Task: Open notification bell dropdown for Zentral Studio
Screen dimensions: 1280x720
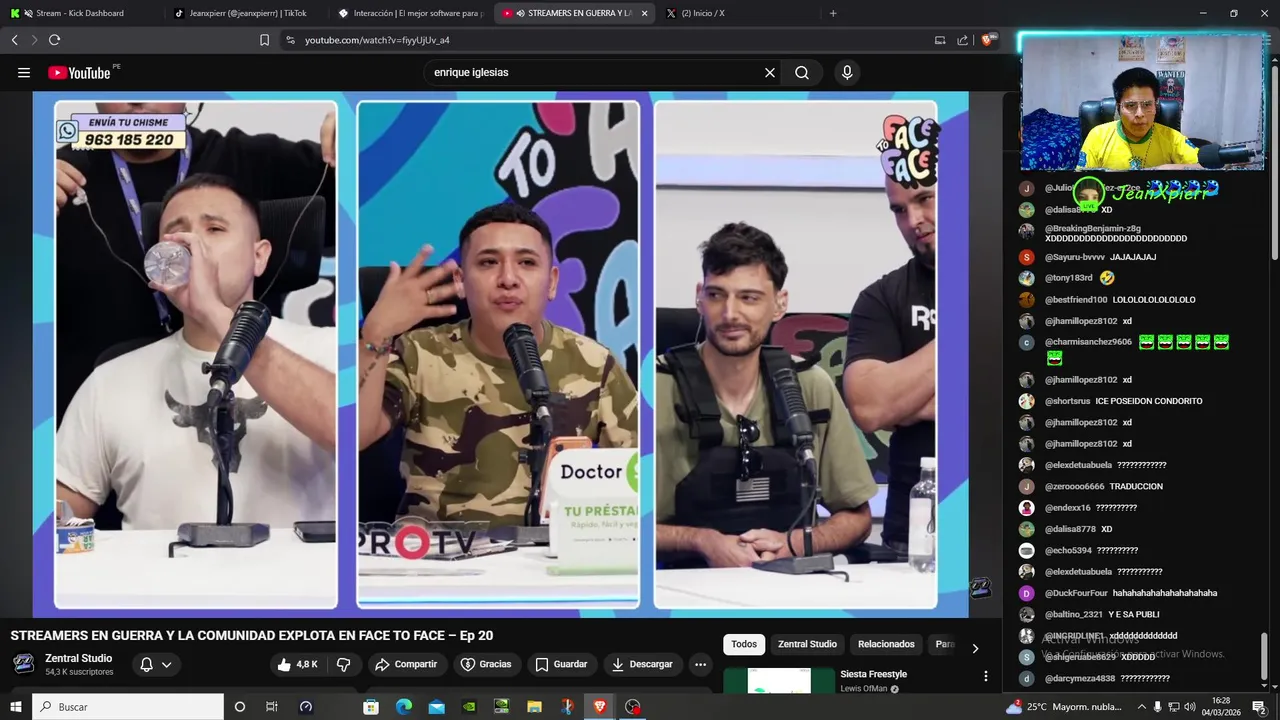Action: [x=155, y=664]
